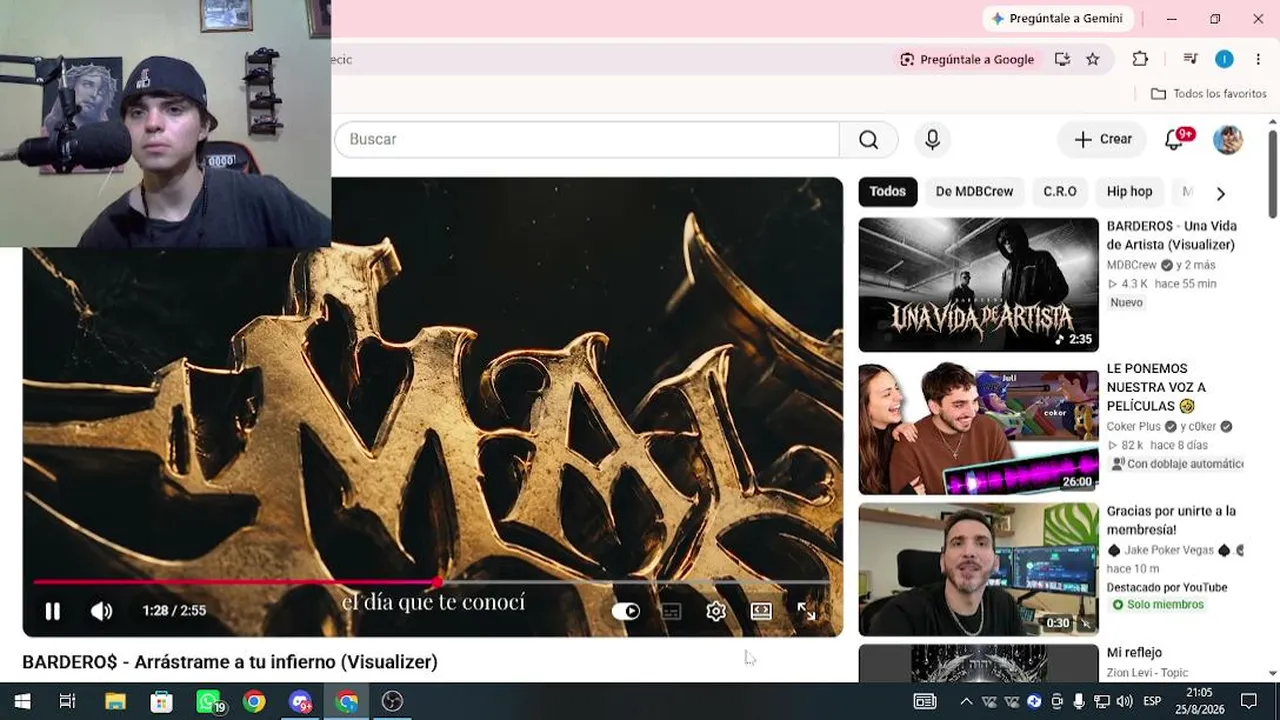Switch the ESP input language
Image resolution: width=1280 pixels, height=720 pixels.
(1152, 701)
